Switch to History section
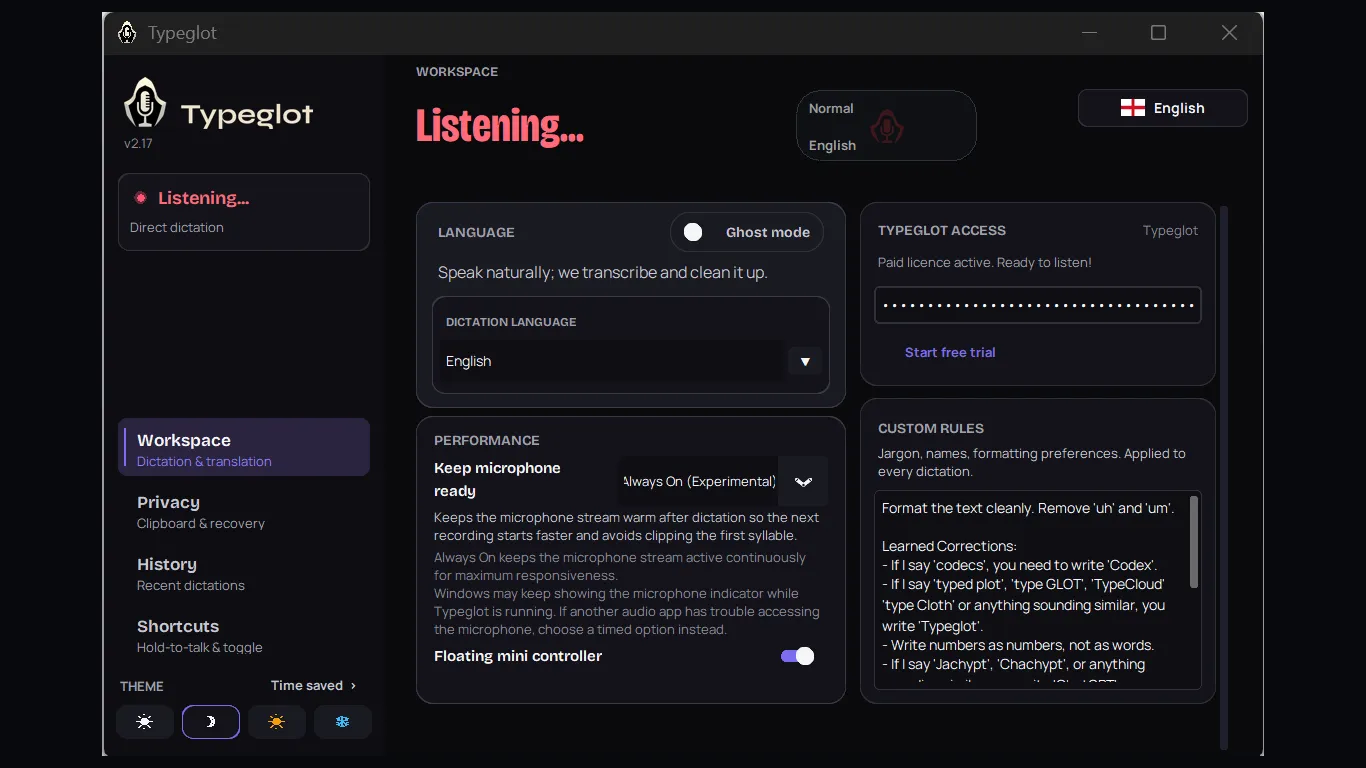The image size is (1366, 768). point(244,573)
